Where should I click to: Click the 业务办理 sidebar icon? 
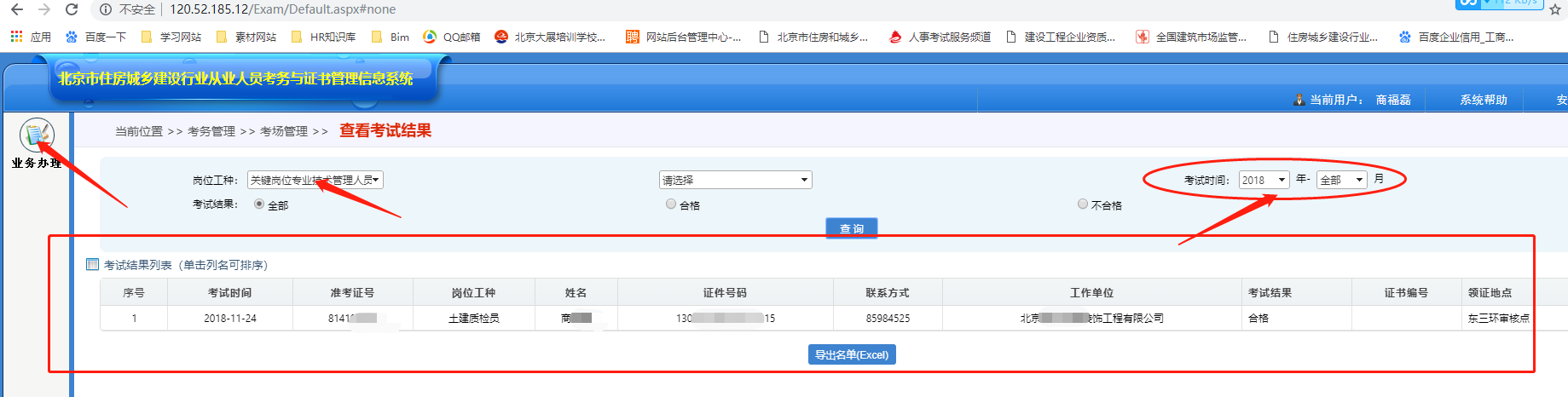[x=37, y=135]
